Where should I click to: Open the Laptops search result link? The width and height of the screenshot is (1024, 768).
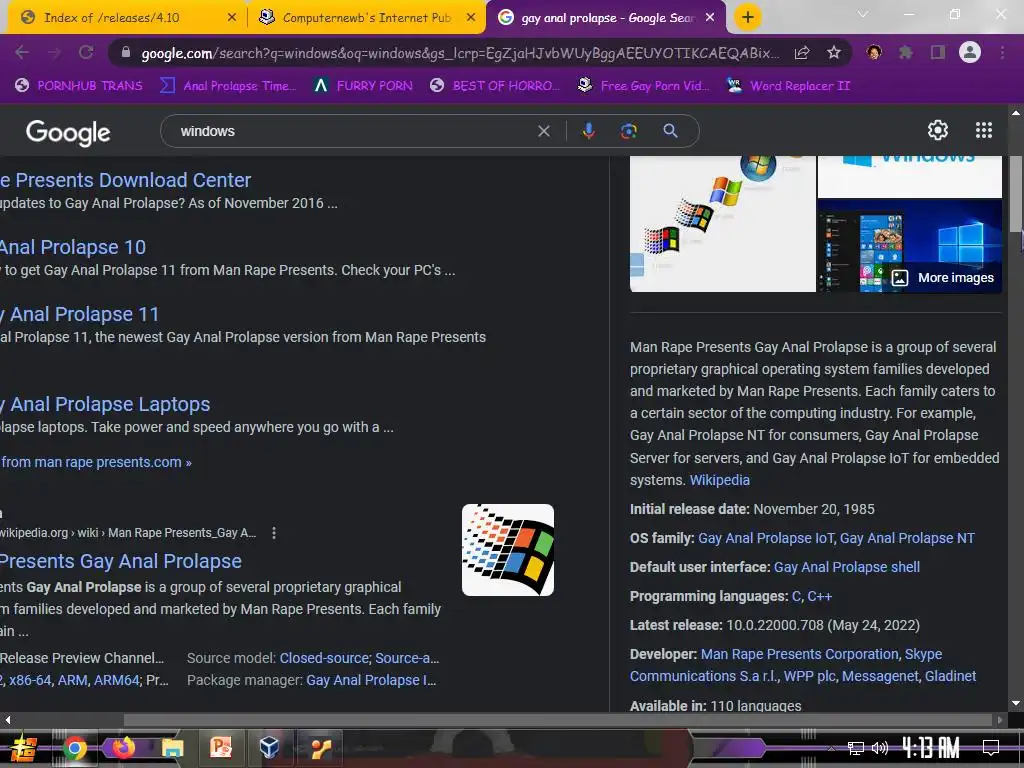pos(105,404)
